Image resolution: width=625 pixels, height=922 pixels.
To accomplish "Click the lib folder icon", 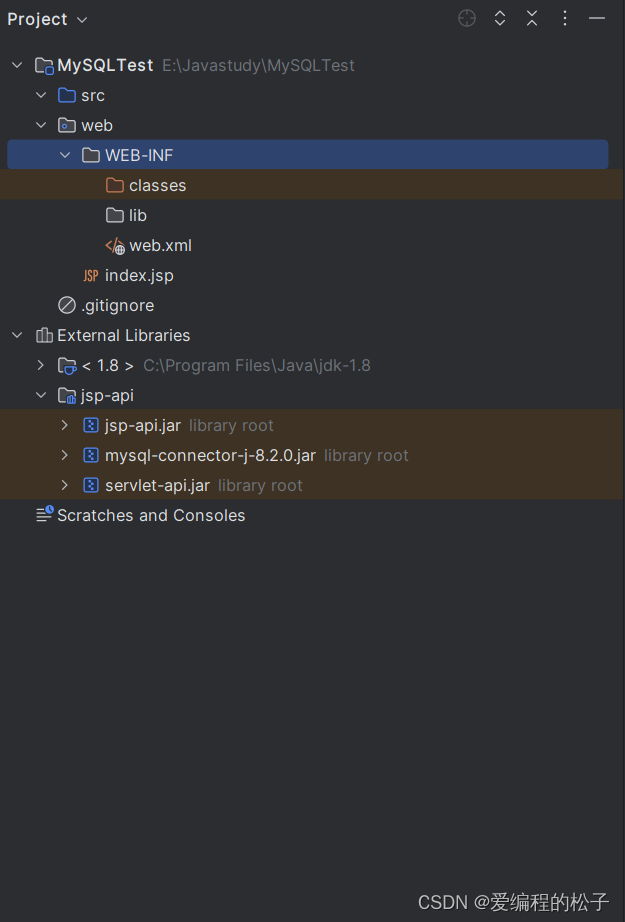I will pyautogui.click(x=115, y=215).
